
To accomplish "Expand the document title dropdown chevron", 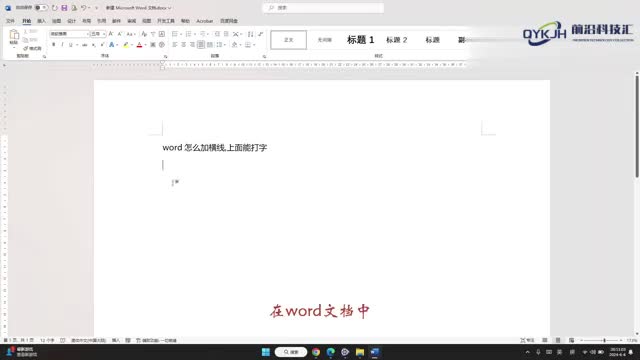I will [169, 8].
